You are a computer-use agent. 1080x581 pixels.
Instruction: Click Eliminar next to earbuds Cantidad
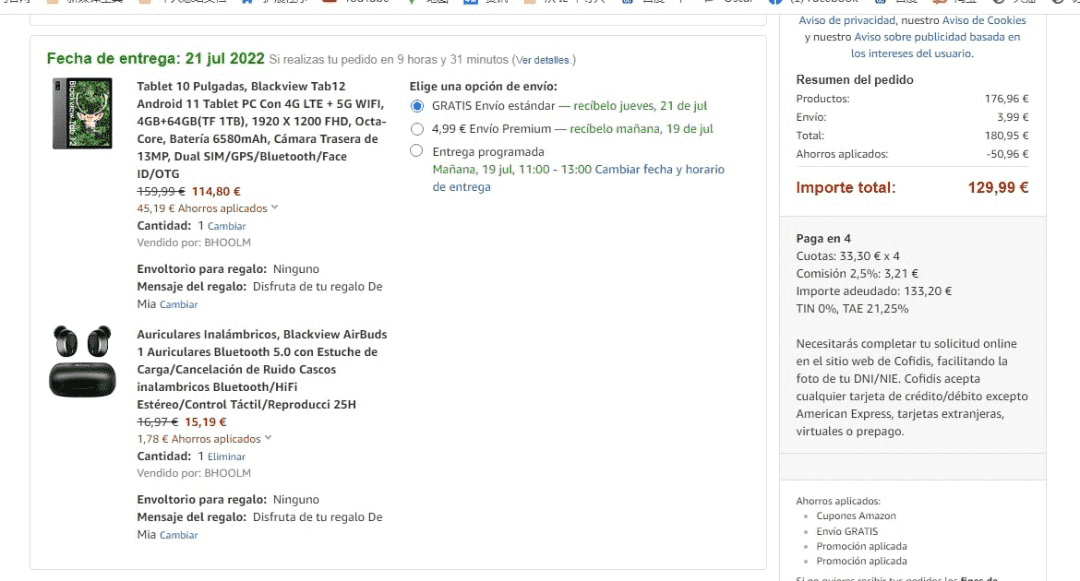[x=226, y=456]
